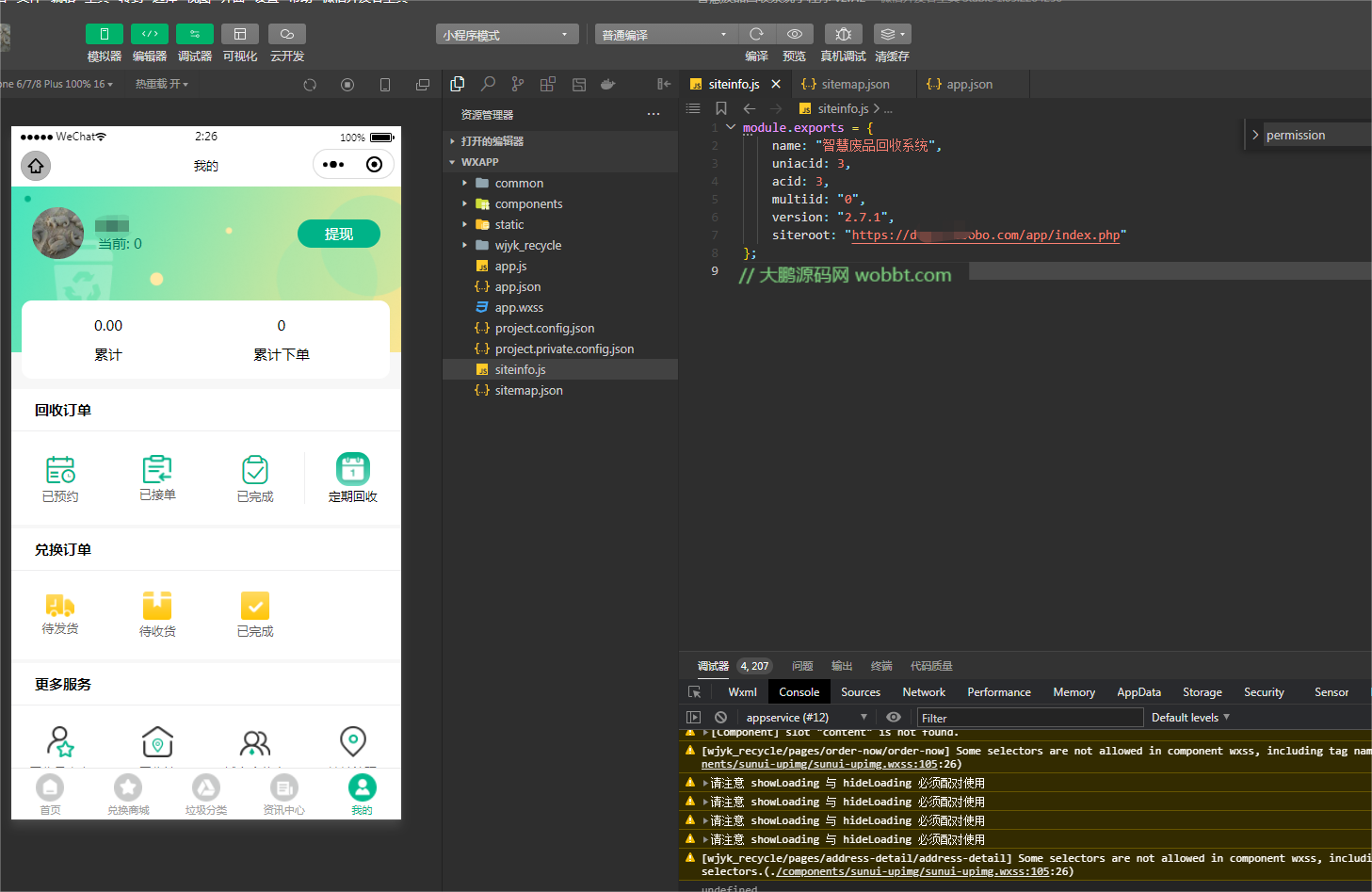
Task: Toggle the Debugger panel button
Action: pyautogui.click(x=194, y=34)
